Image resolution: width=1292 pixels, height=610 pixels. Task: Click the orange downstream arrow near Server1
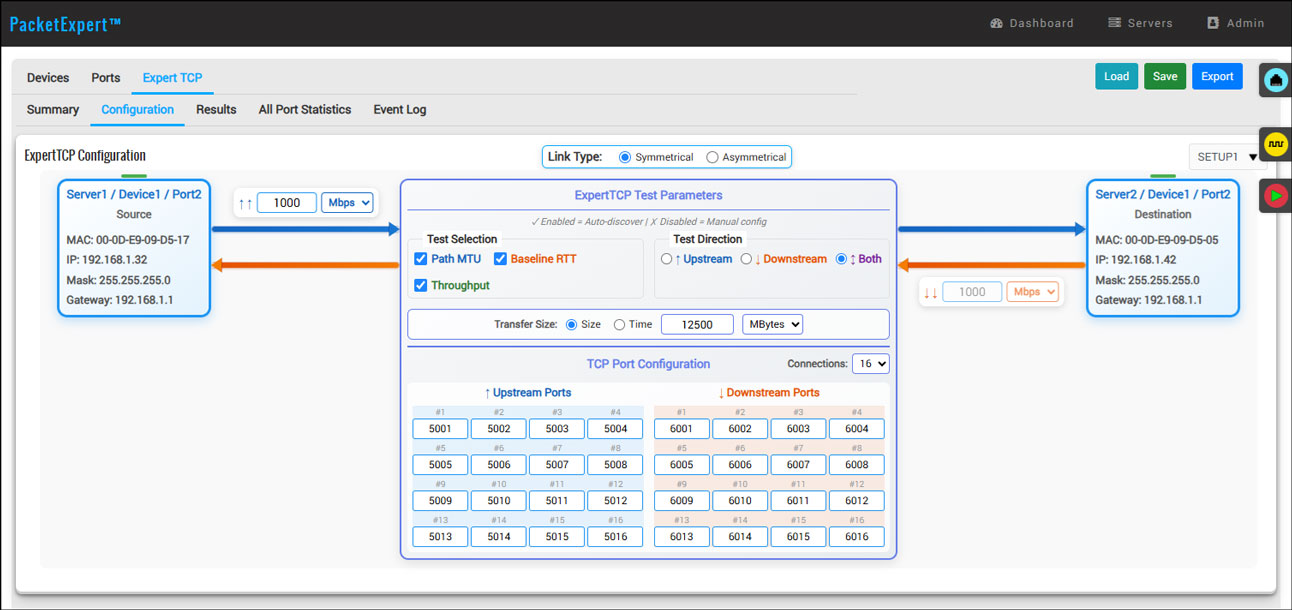[x=305, y=265]
